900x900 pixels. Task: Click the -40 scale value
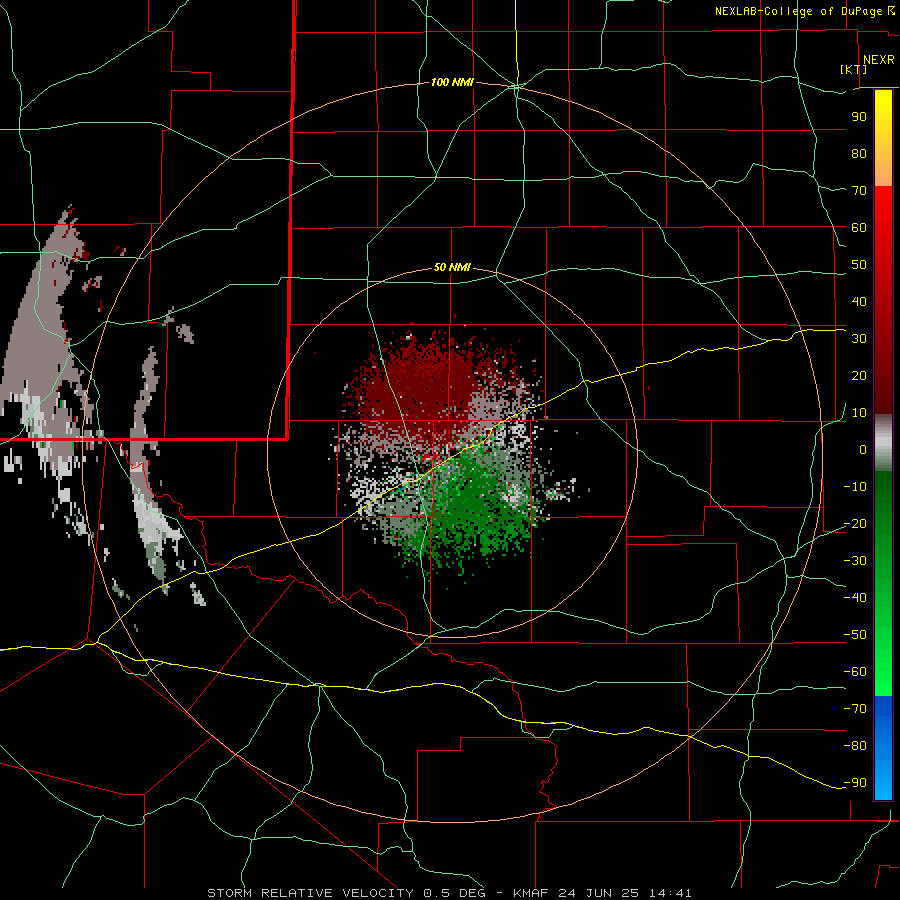point(855,598)
